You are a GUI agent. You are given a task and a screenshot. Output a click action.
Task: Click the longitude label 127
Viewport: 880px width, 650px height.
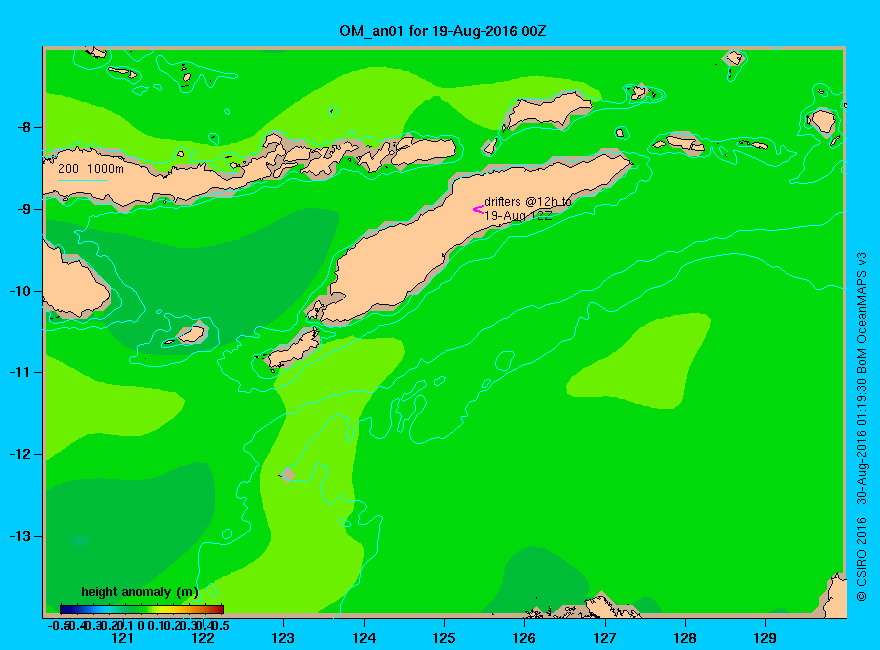point(604,638)
